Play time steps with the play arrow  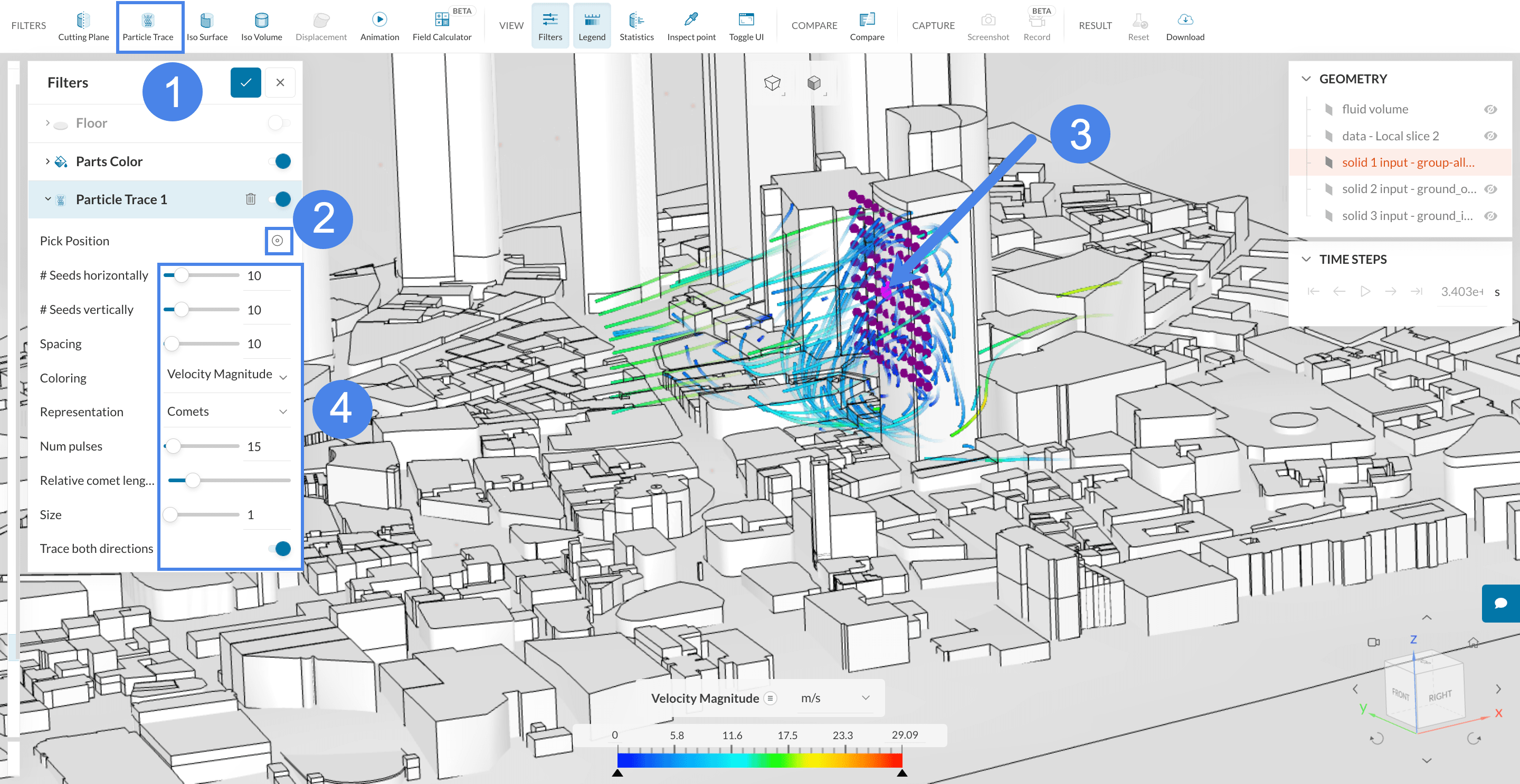click(1364, 291)
